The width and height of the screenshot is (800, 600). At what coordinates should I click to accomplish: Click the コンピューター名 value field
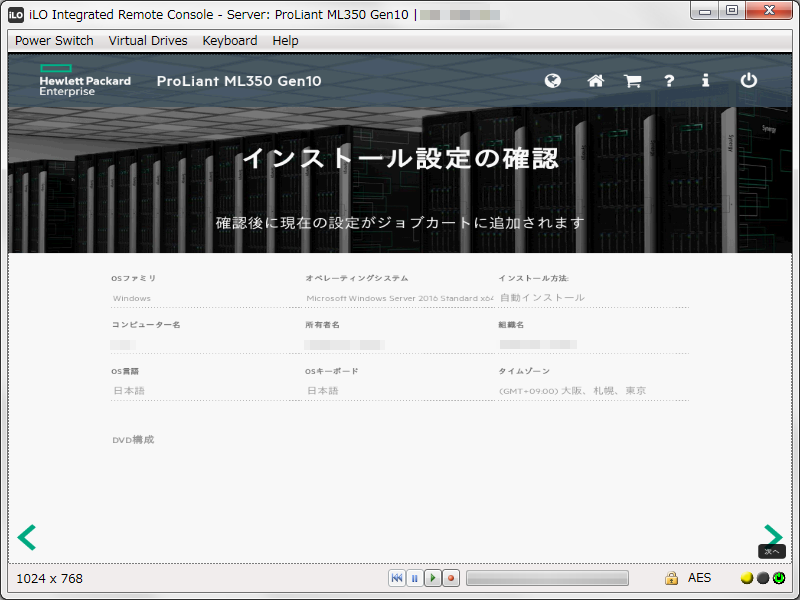206,345
